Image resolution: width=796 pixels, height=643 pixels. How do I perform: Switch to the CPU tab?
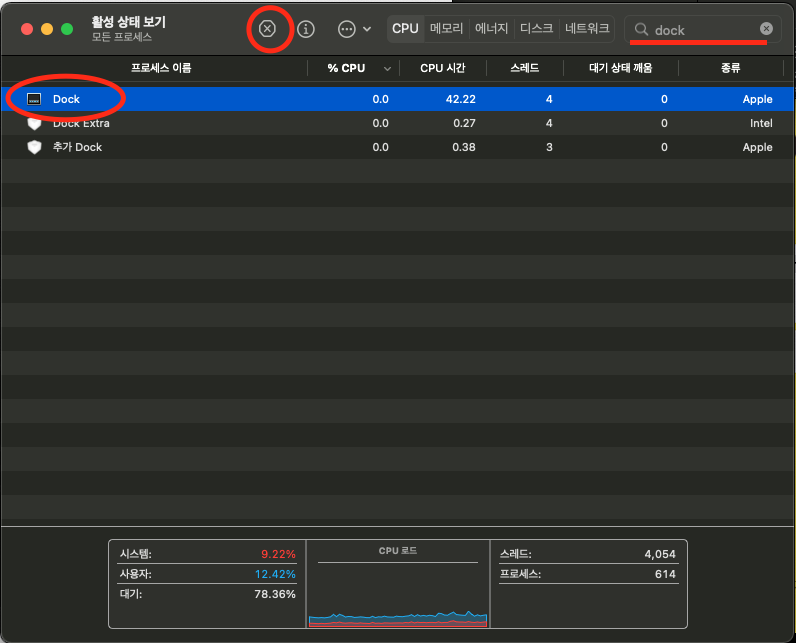tap(405, 28)
